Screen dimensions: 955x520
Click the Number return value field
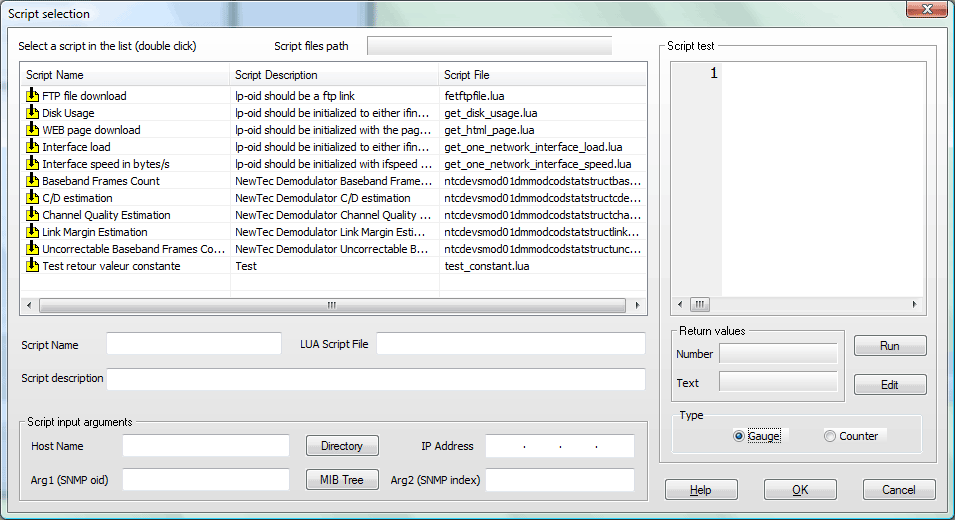click(778, 354)
